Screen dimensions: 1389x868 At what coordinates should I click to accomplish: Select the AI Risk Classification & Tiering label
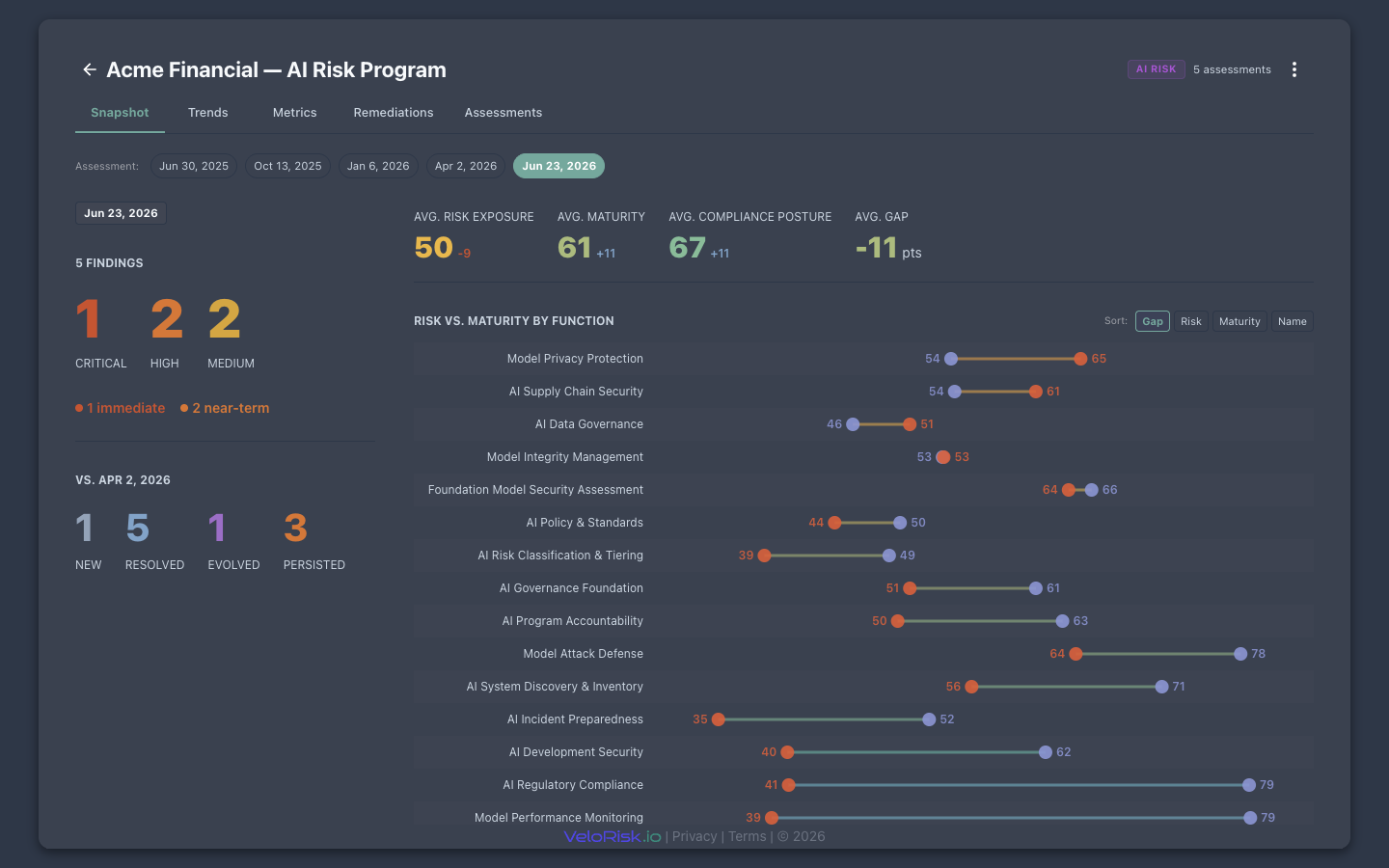[x=560, y=556]
